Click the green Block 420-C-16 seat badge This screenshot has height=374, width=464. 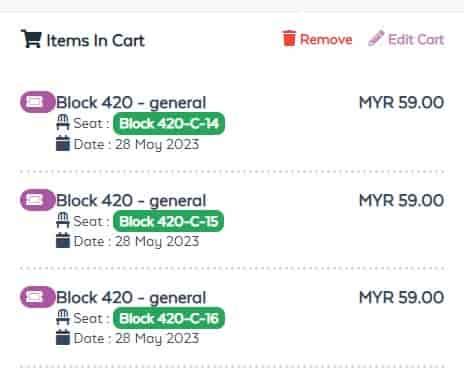tap(169, 318)
